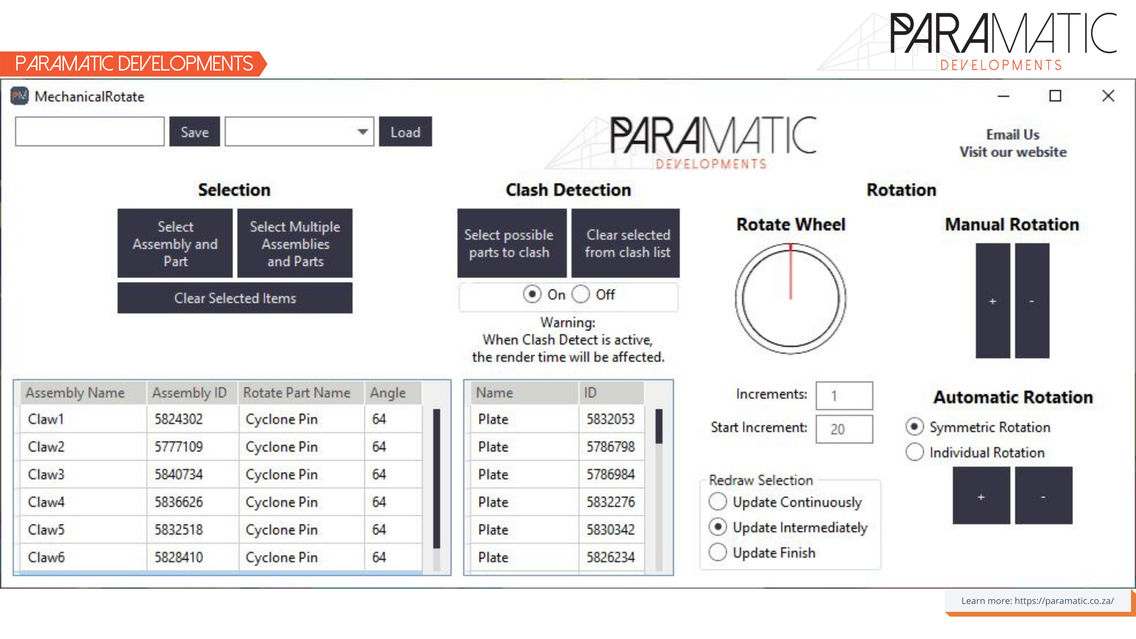Screen dimensions: 1136x639
Task: Minimize the MechanicalRotate window
Action: tap(1003, 96)
